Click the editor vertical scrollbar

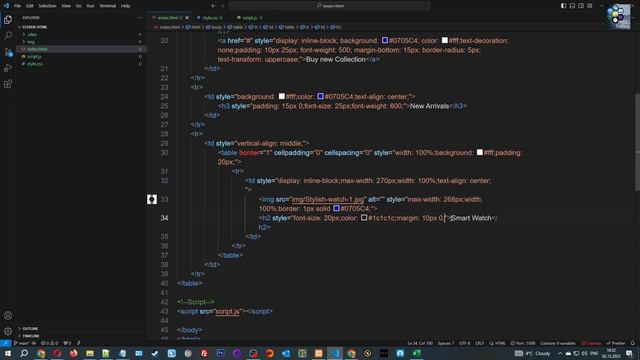pos(637,142)
